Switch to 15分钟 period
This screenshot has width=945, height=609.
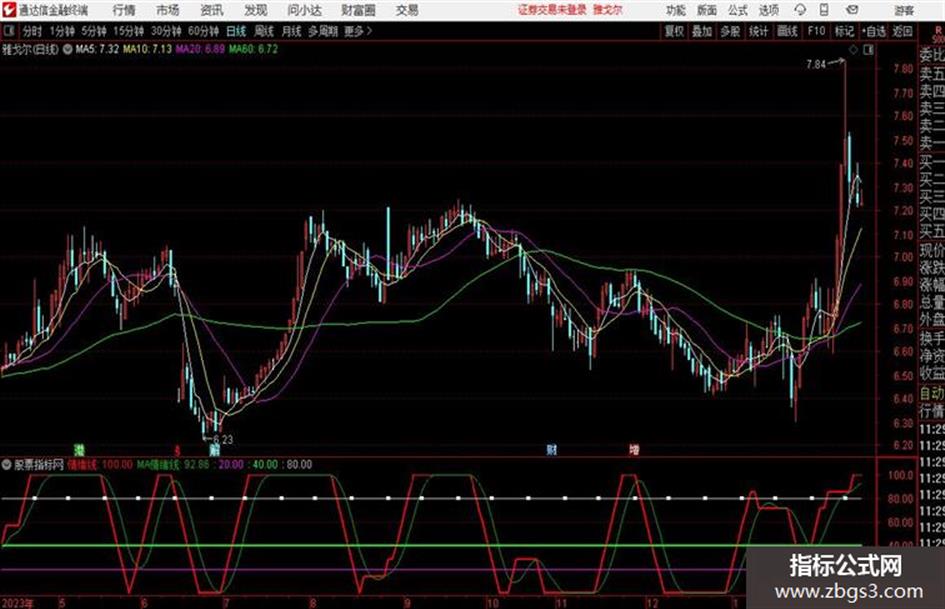pos(128,31)
